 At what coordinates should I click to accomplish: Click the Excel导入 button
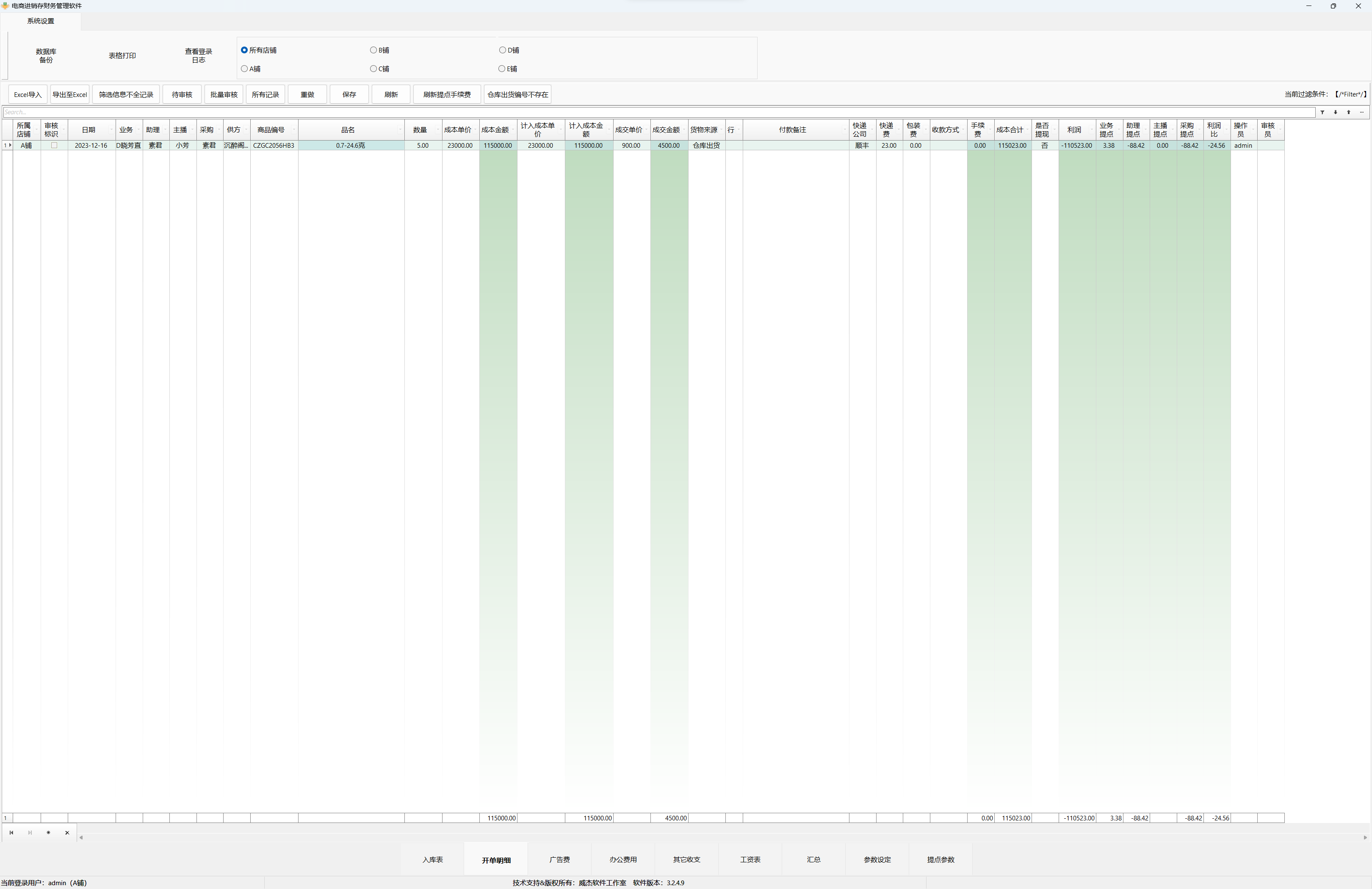(x=28, y=94)
